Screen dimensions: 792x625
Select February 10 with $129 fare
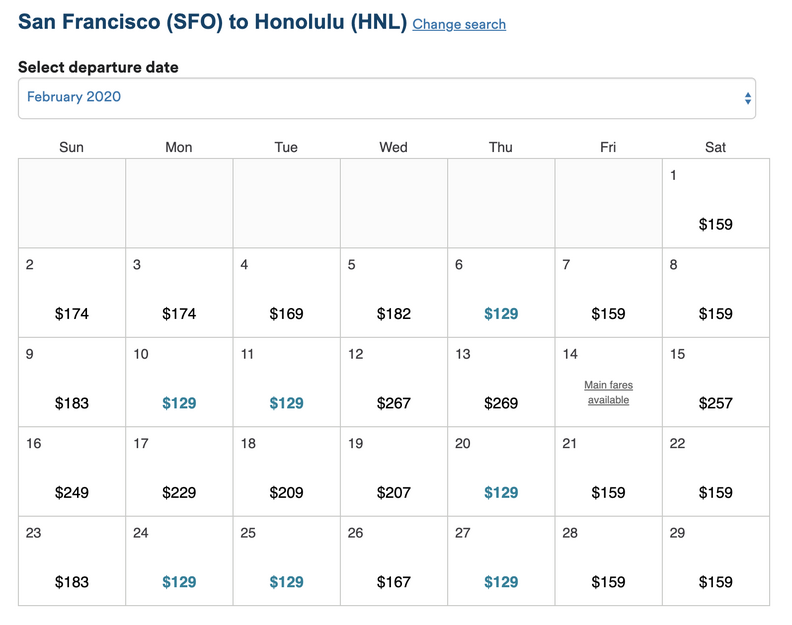pyautogui.click(x=179, y=403)
